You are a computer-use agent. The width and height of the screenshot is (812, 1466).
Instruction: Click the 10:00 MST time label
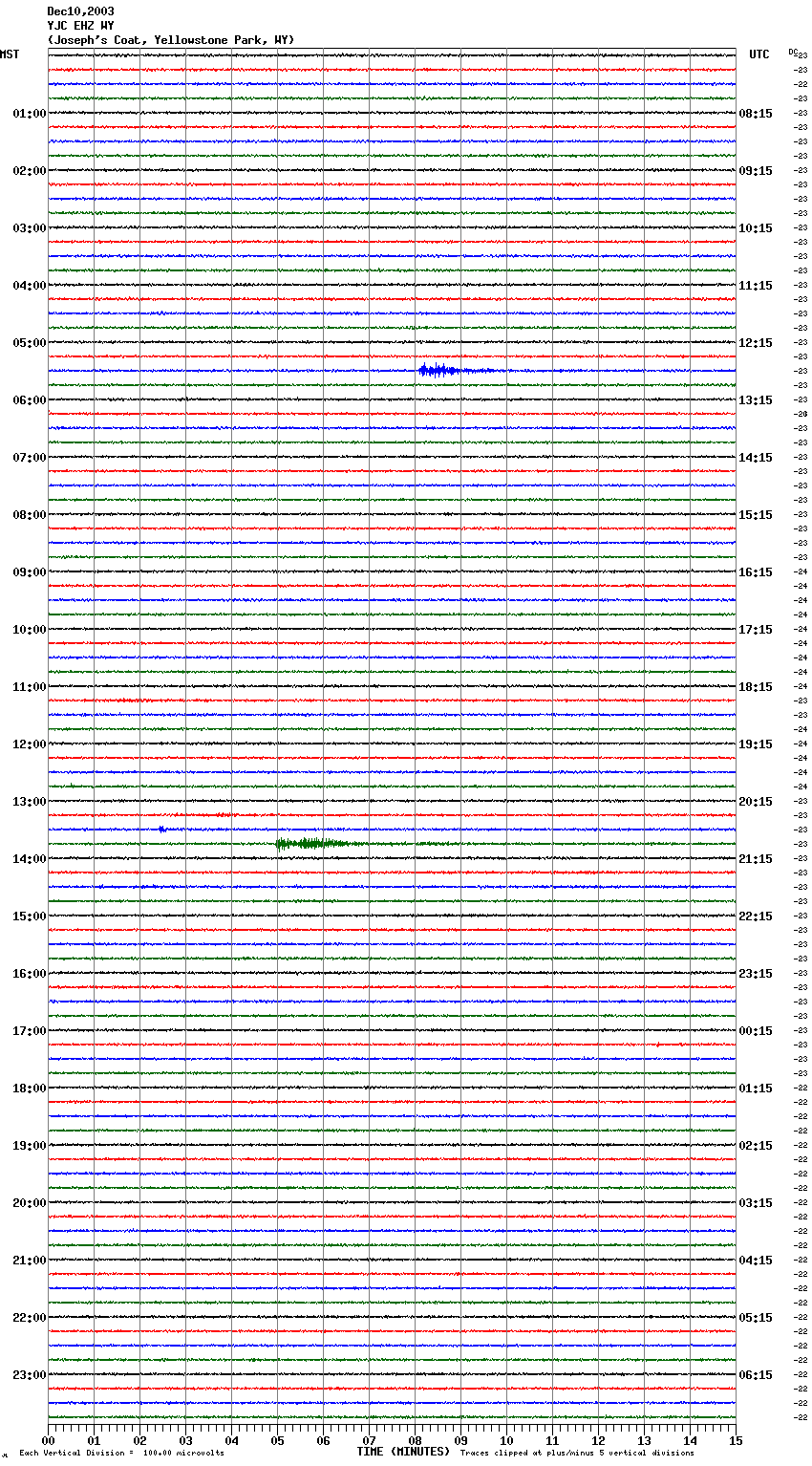30,630
